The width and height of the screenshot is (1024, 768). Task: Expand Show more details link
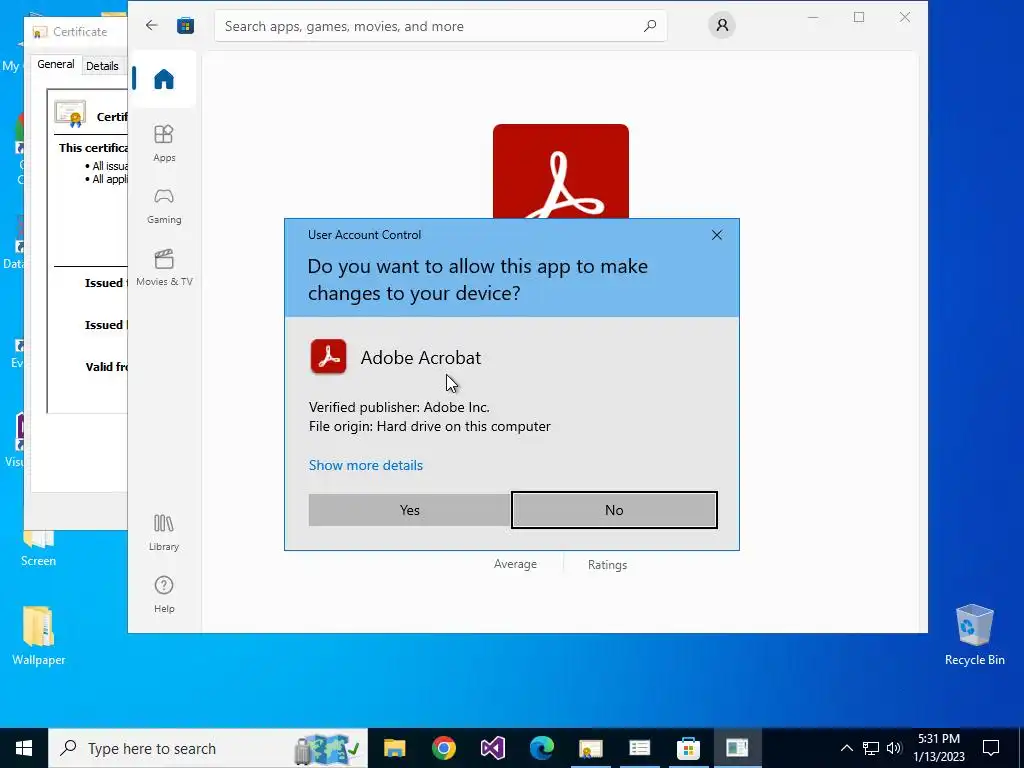click(366, 465)
